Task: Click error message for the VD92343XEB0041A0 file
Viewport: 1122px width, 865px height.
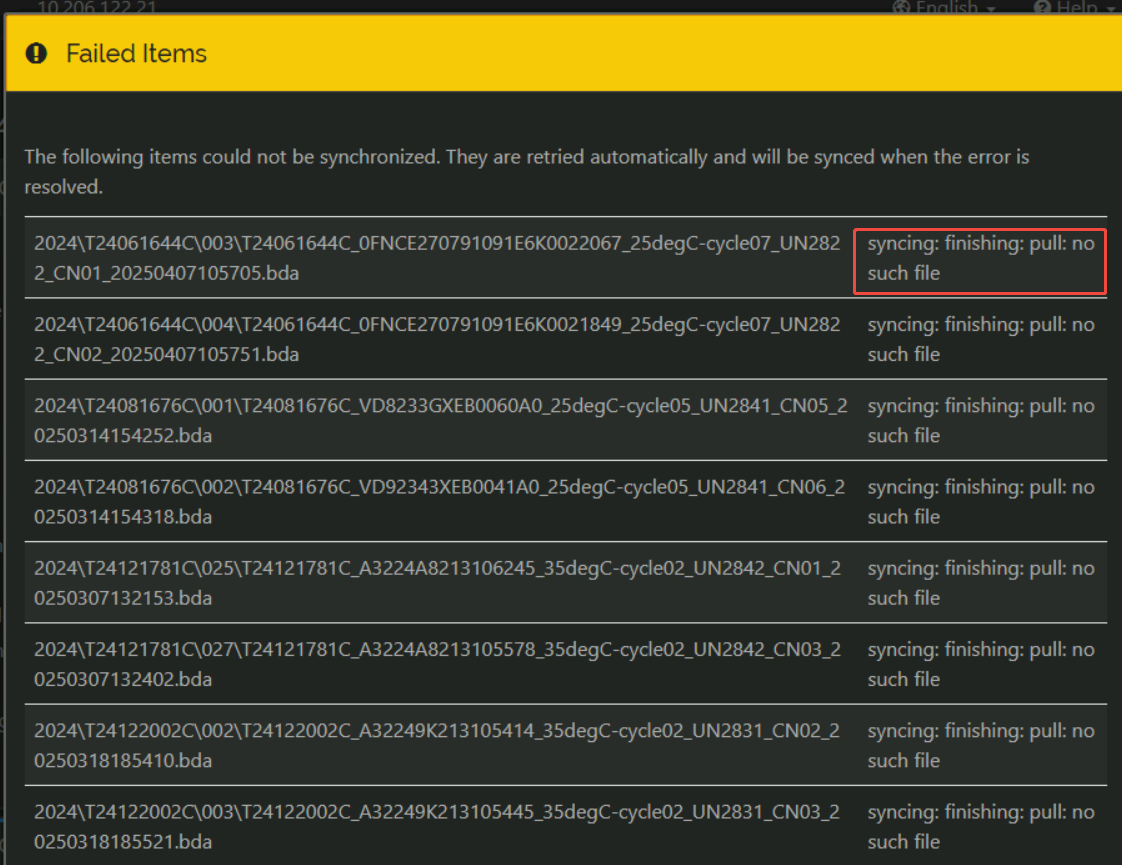Action: (980, 502)
